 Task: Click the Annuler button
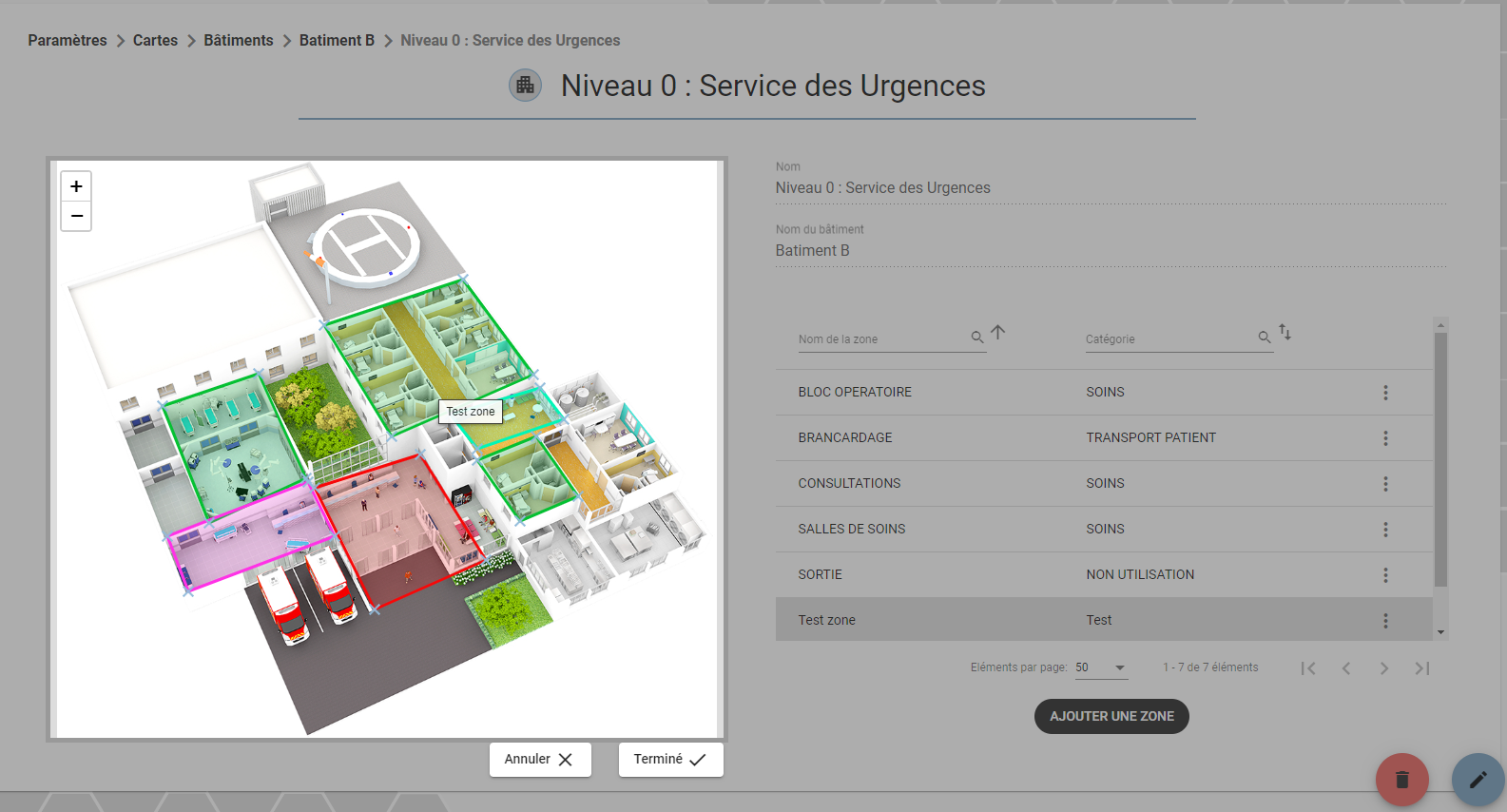[x=540, y=760]
